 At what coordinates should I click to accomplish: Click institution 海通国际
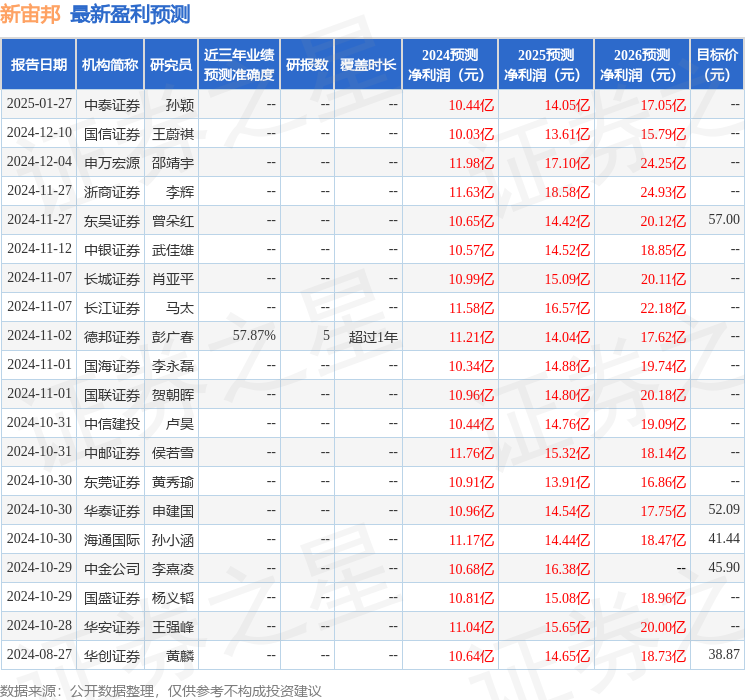(112, 540)
